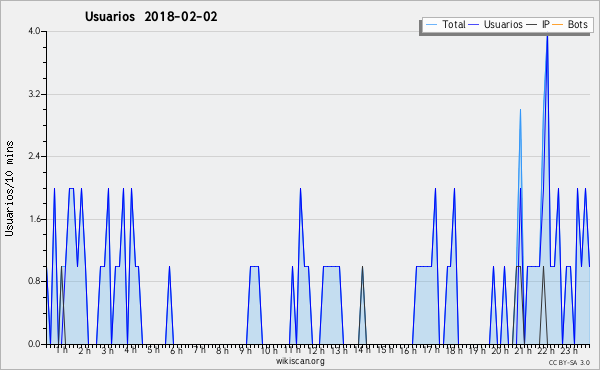
Task: Click the IP legend label
Action: (545, 24)
